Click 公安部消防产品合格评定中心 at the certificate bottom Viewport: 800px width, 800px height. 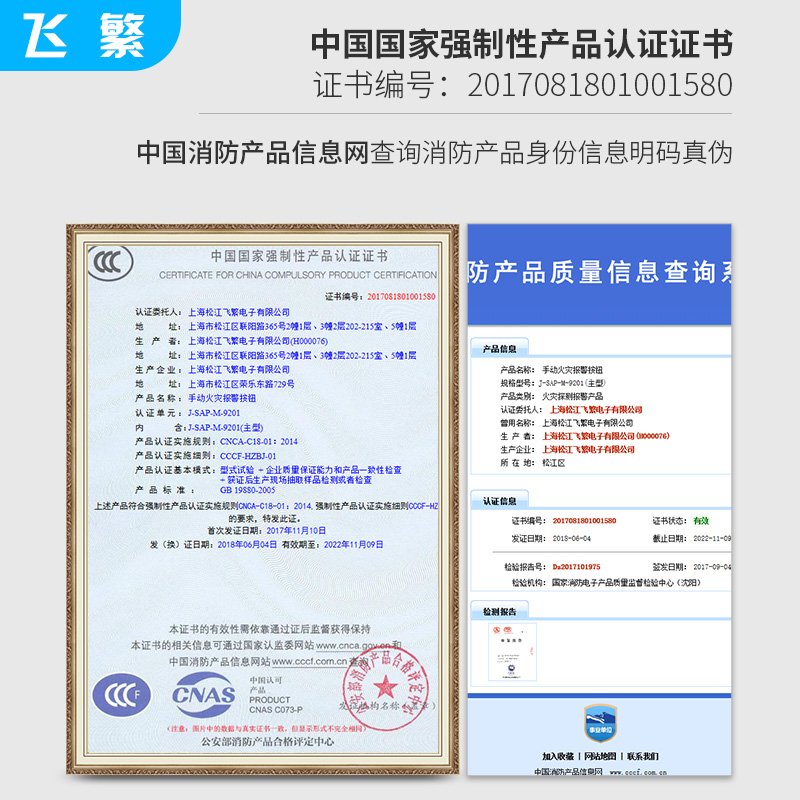tap(267, 741)
